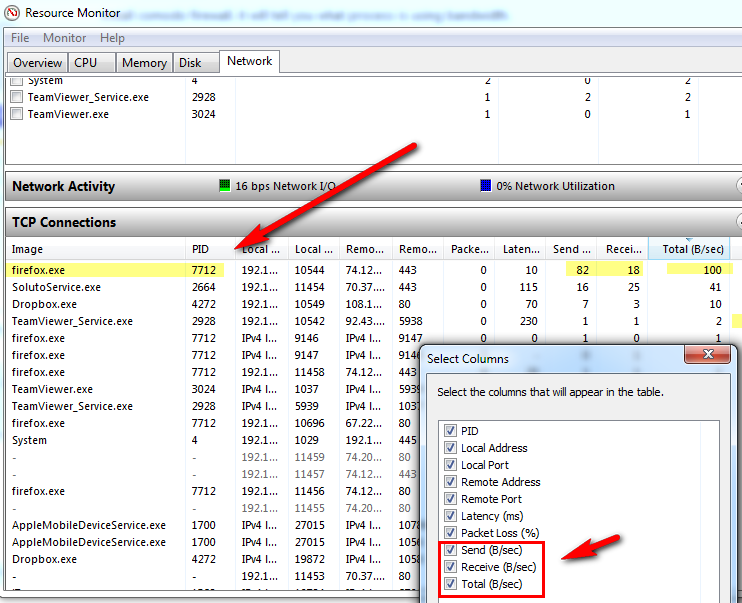
Task: Collapse the Network Activity section
Action: point(738,186)
